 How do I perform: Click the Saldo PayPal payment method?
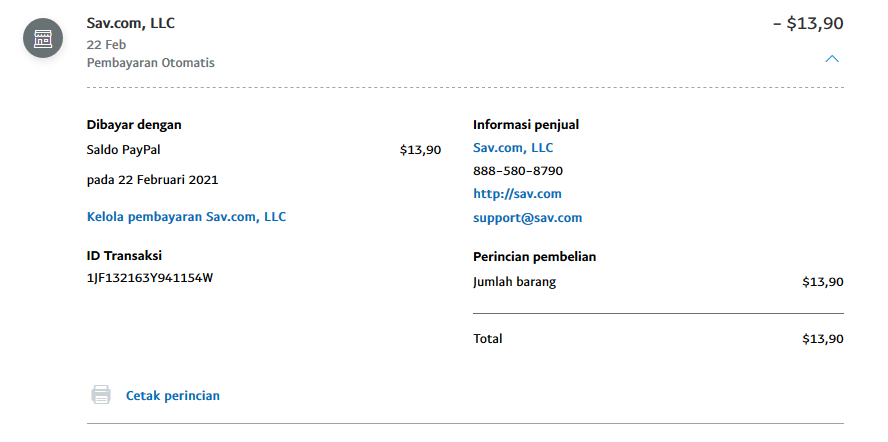point(123,150)
